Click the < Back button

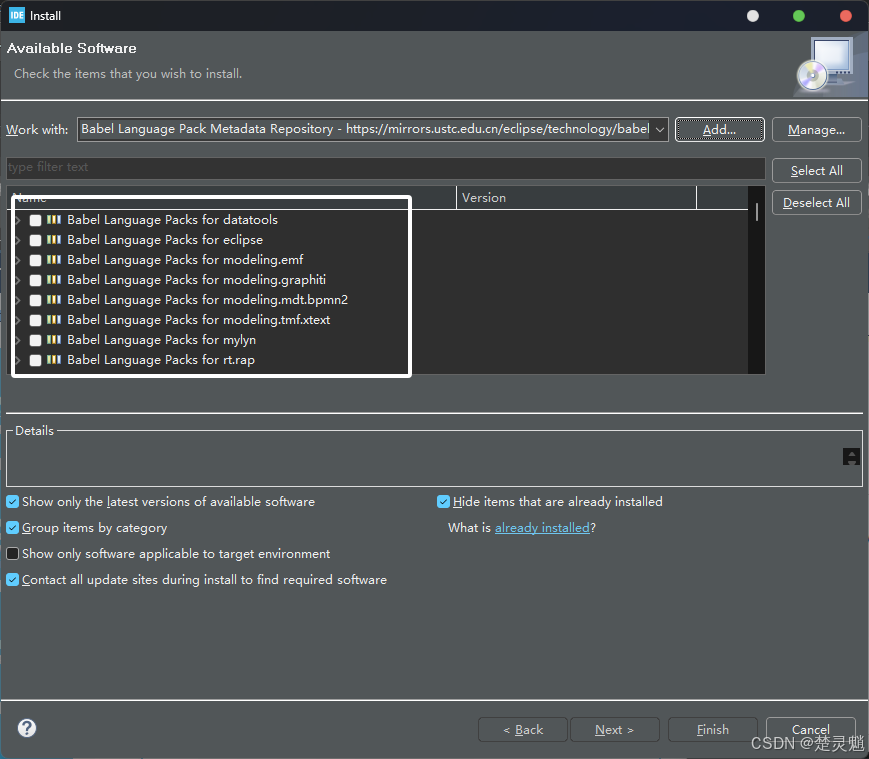pyautogui.click(x=523, y=730)
